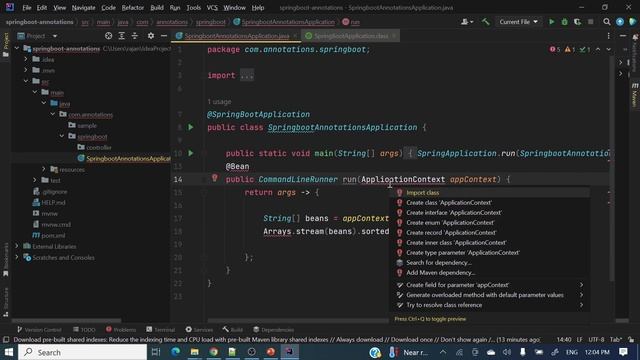640x360 pixels.
Task: Open Version Control tool window
Action: coord(39,329)
